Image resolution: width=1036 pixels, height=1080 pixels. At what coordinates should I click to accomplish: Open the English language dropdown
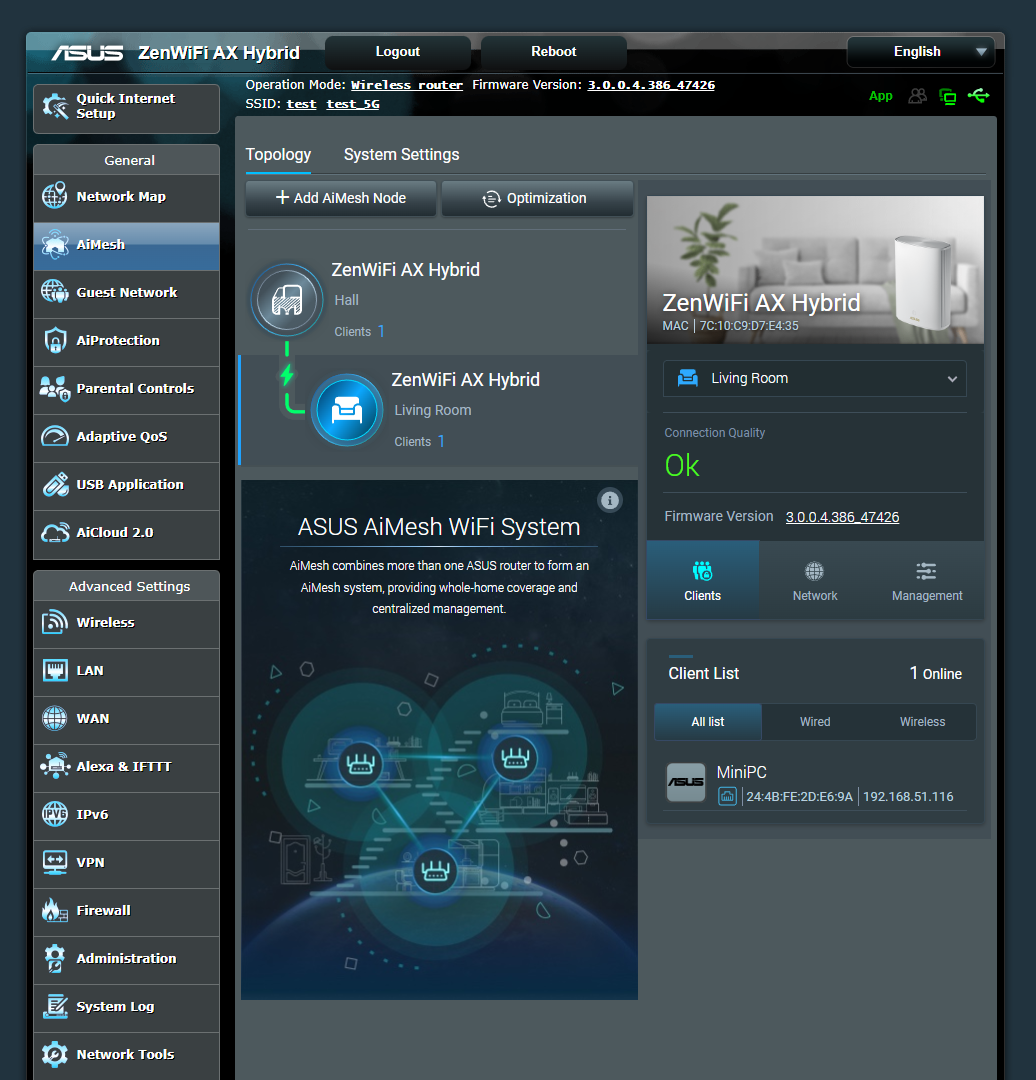(919, 51)
